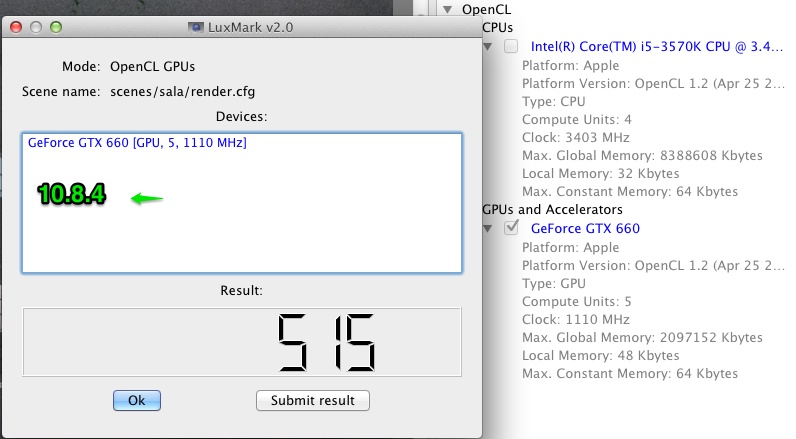This screenshot has height=439, width=796.
Task: Click 'Max. Global Memory: 2097152 Kbytes' row
Action: click(x=642, y=337)
